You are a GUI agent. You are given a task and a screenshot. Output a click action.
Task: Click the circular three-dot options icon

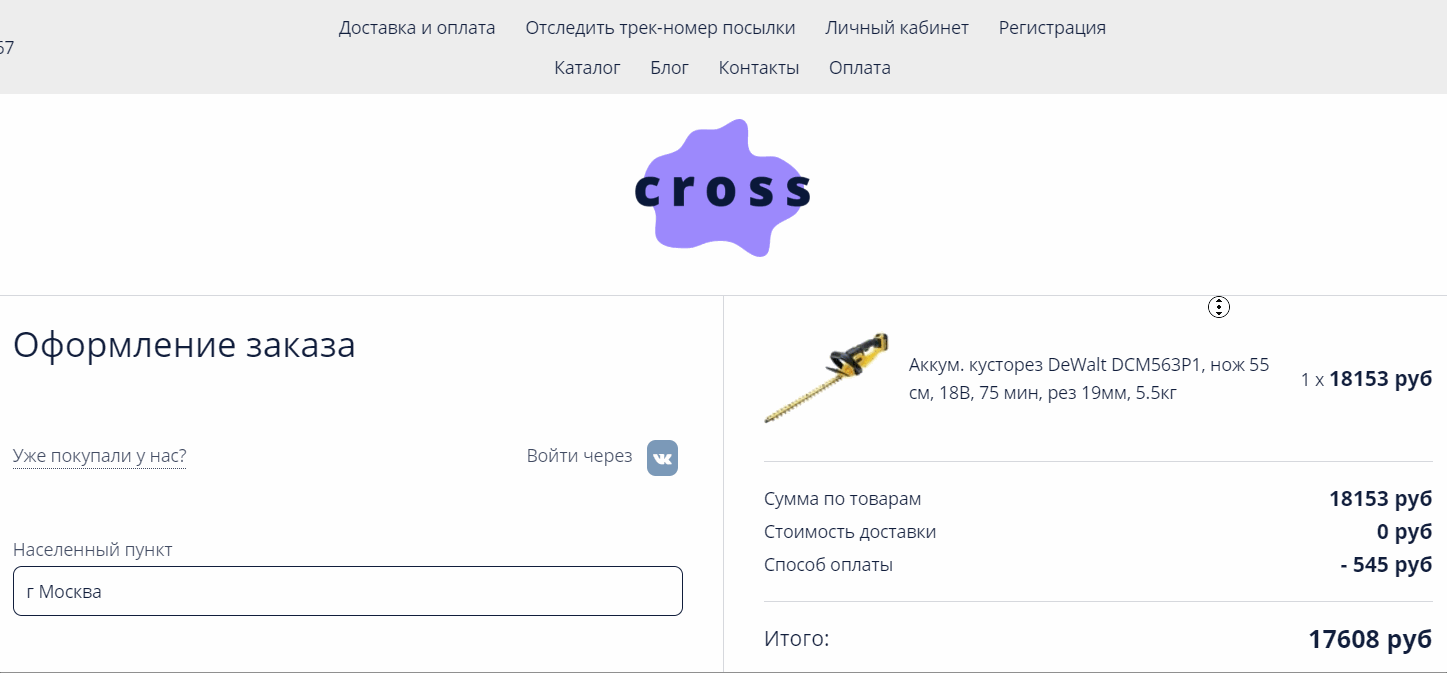[1218, 307]
